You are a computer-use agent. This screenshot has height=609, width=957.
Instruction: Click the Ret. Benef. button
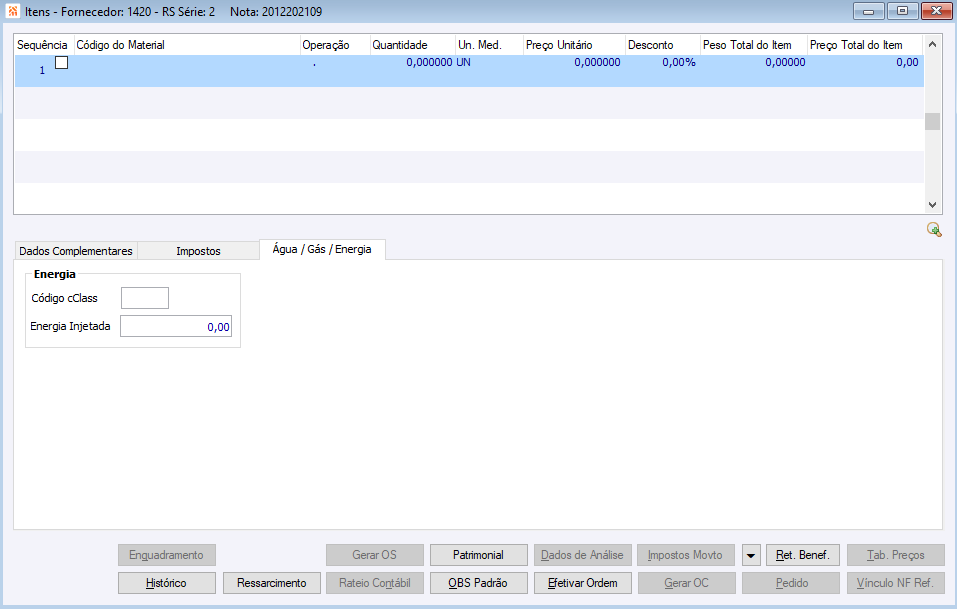point(803,555)
